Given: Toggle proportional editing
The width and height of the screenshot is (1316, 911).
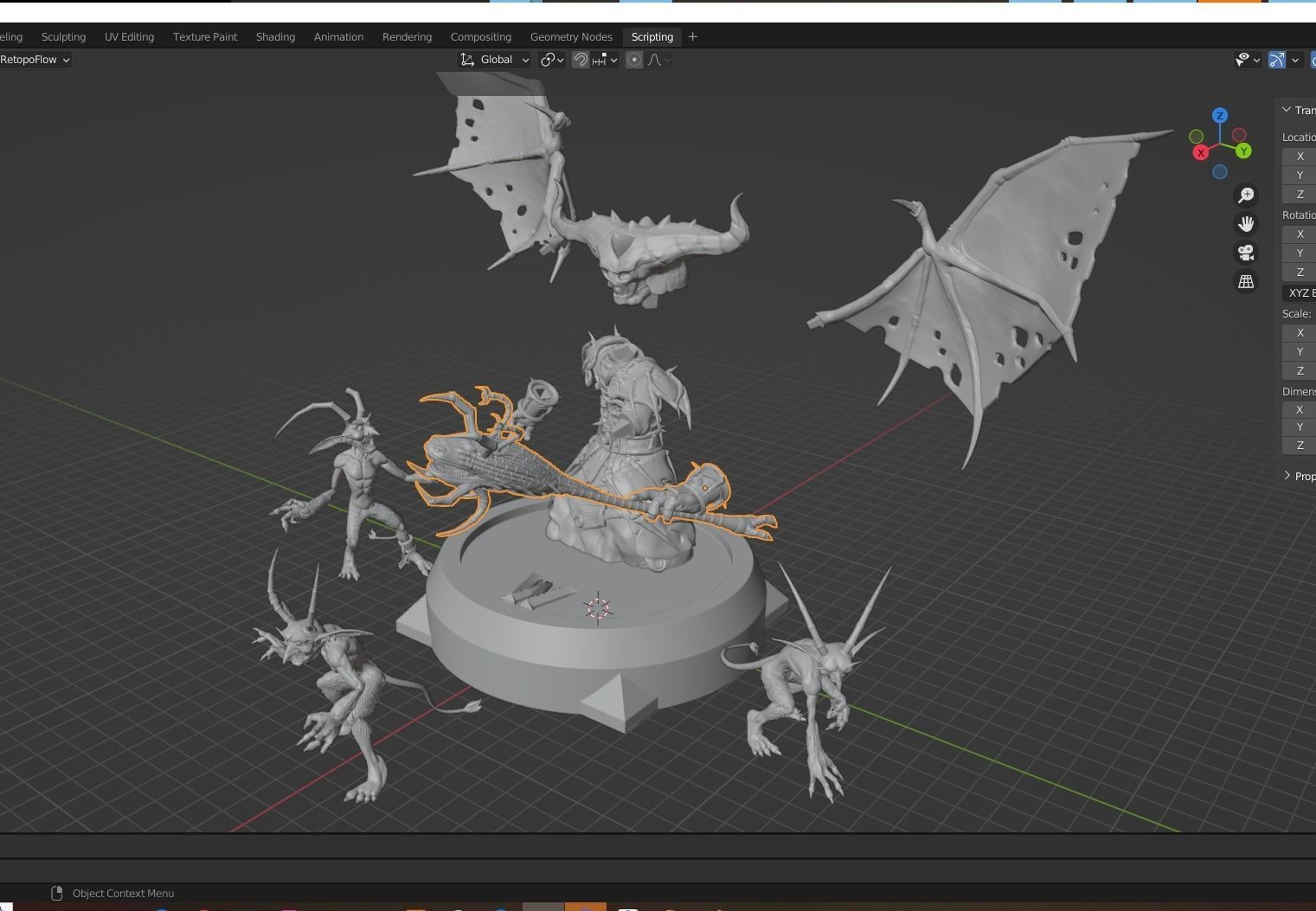Looking at the screenshot, I should (634, 60).
